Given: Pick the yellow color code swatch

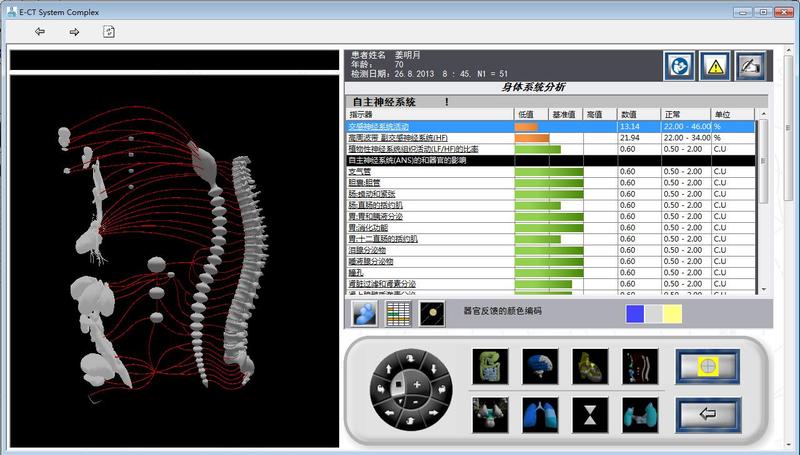Looking at the screenshot, I should click(672, 314).
